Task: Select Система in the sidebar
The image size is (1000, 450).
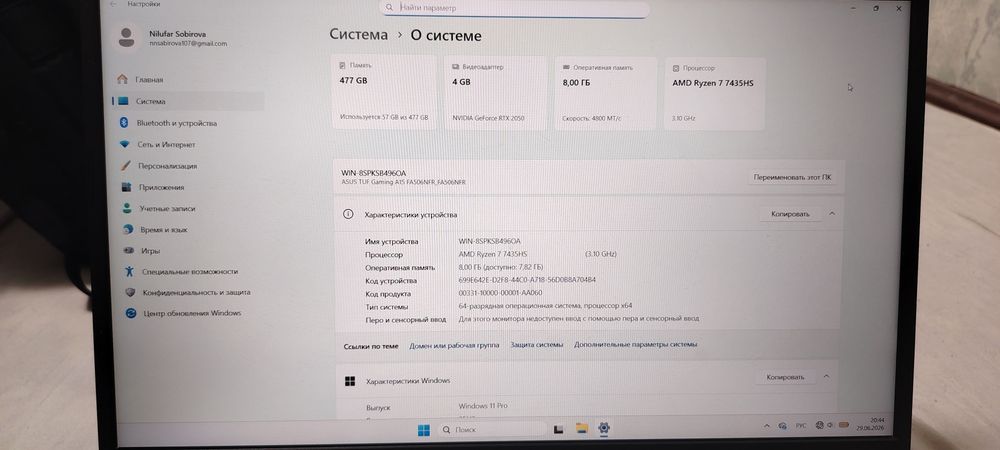Action: pyautogui.click(x=188, y=101)
